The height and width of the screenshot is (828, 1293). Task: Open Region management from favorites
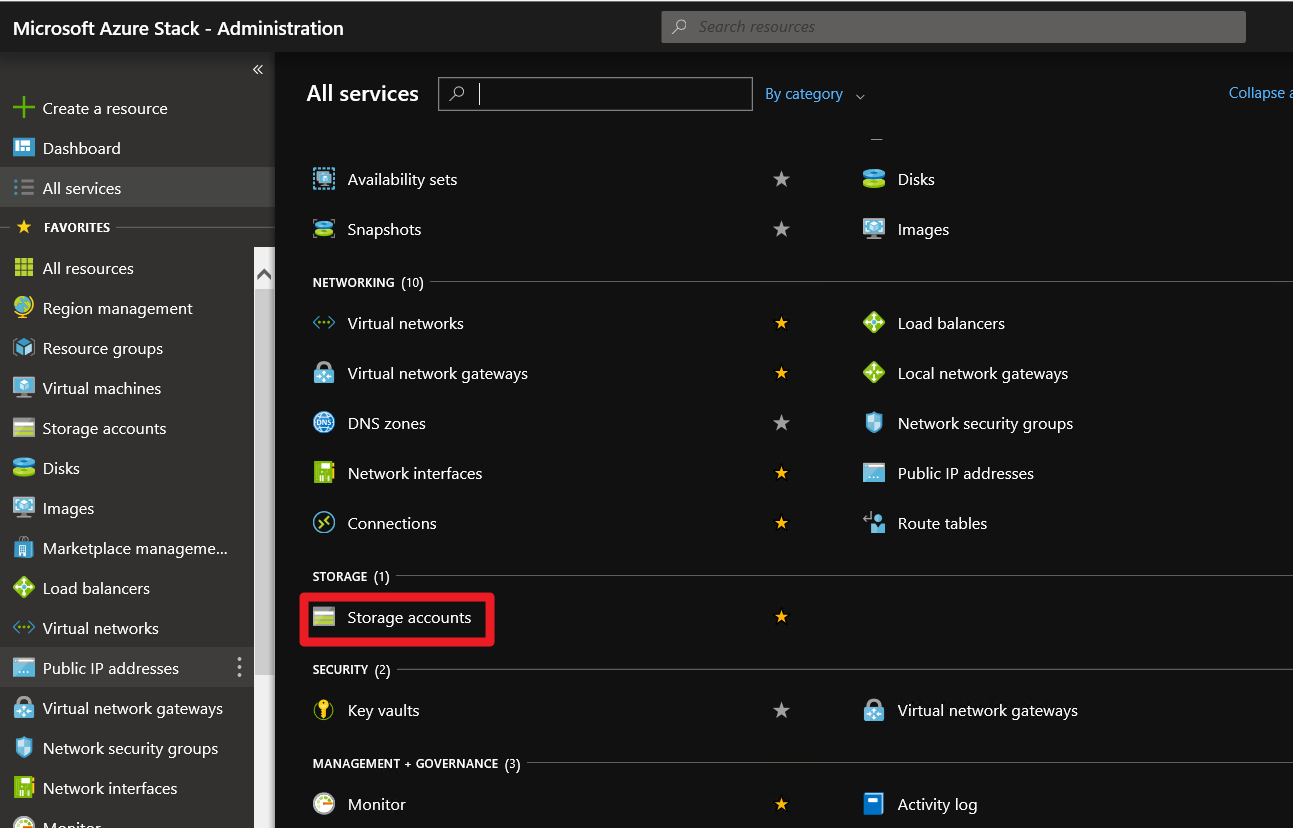tap(117, 308)
